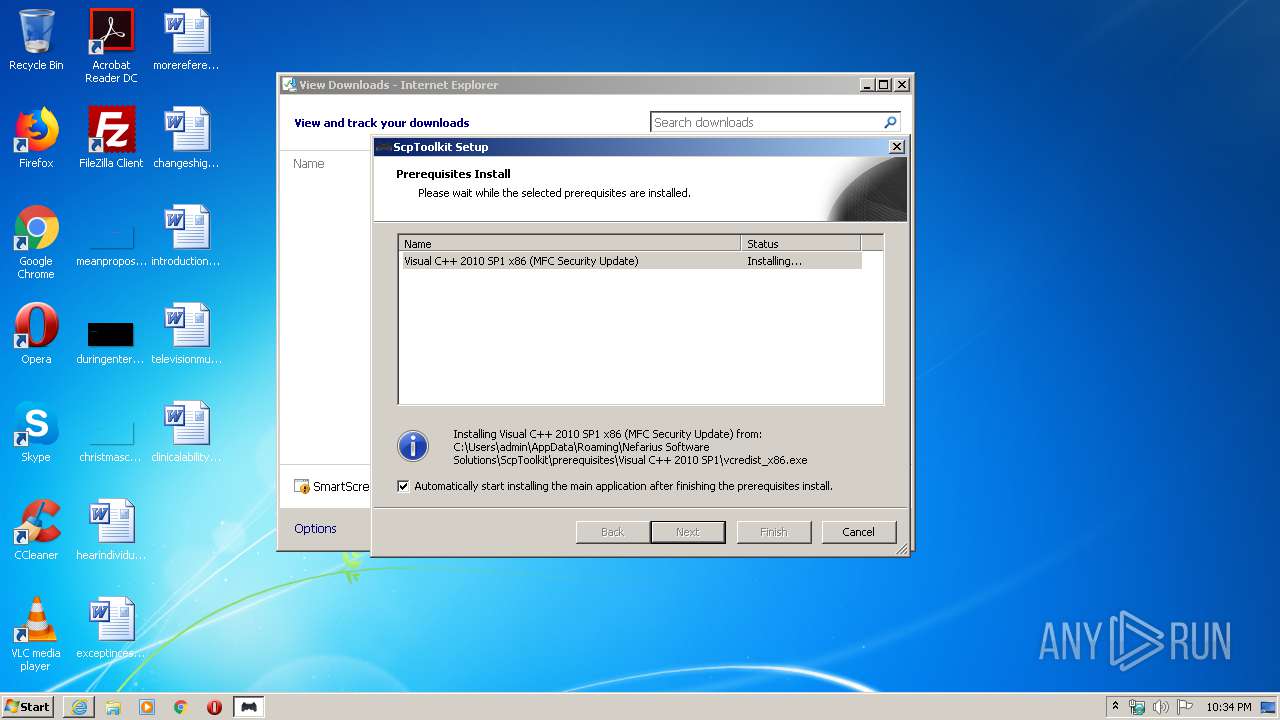Click the Finish button in setup
This screenshot has height=720, width=1280.
pos(773,532)
